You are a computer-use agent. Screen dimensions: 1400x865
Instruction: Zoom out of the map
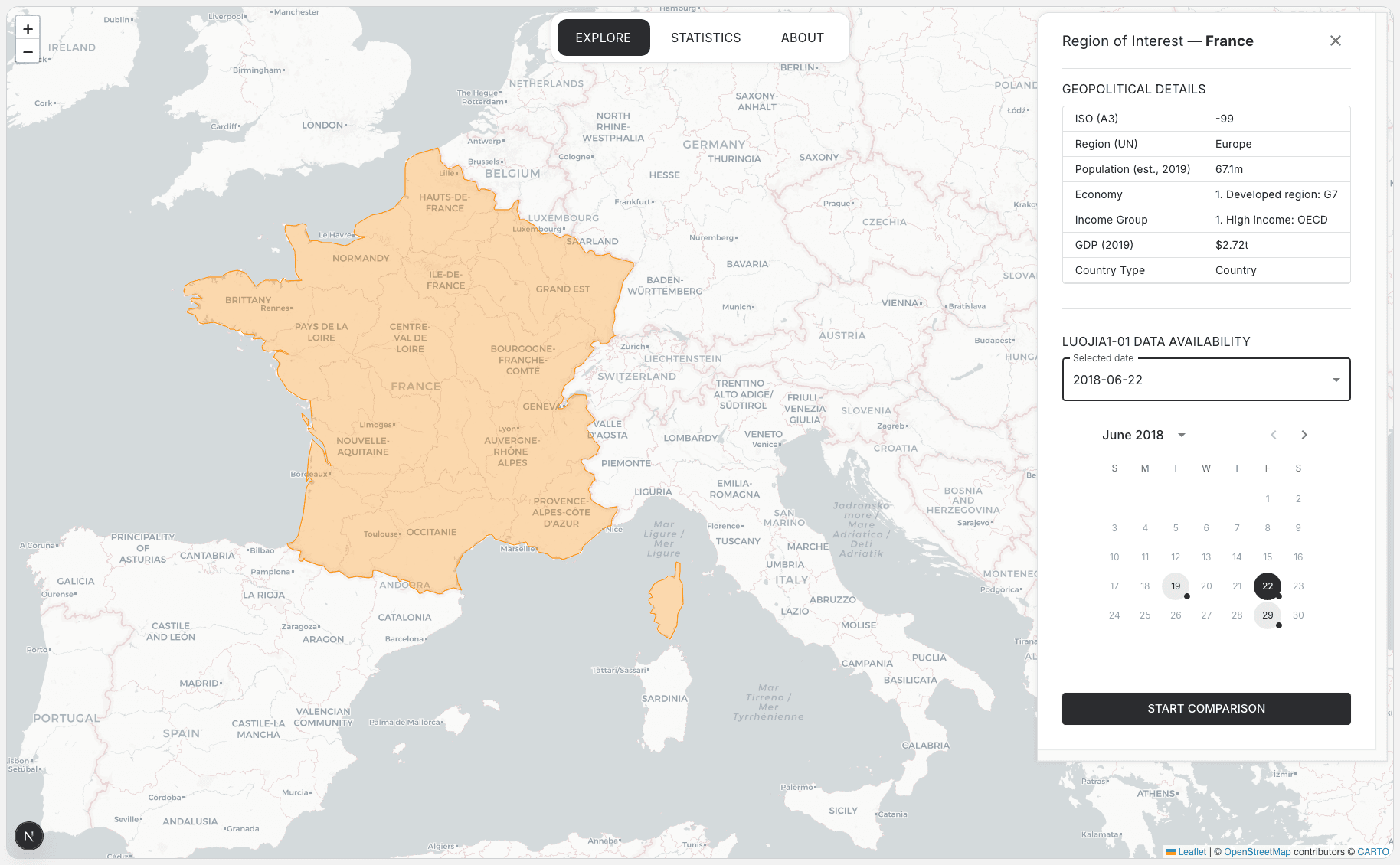tap(28, 52)
